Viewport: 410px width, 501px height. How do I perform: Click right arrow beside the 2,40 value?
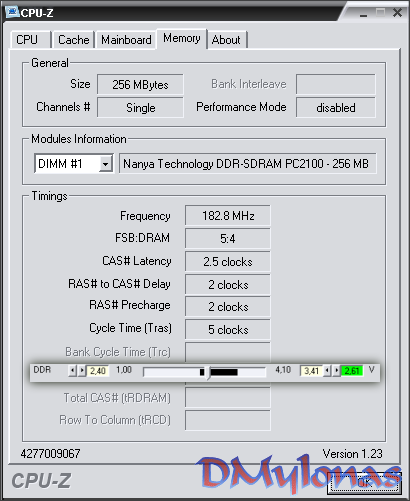pos(81,371)
